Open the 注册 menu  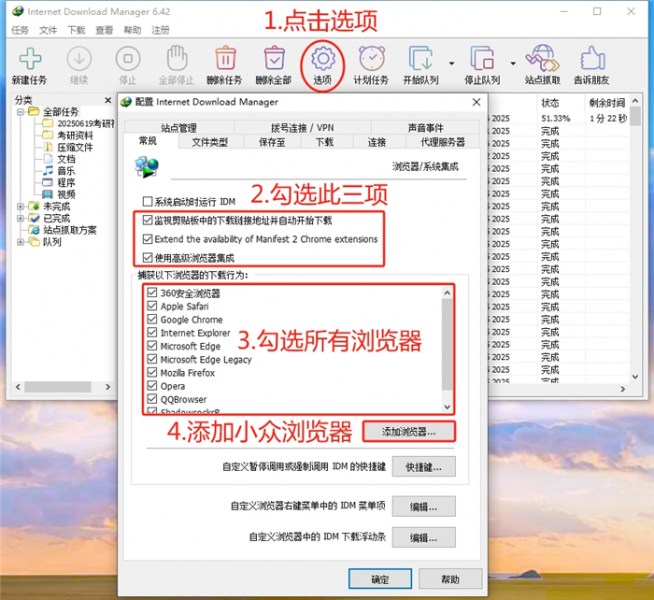160,30
